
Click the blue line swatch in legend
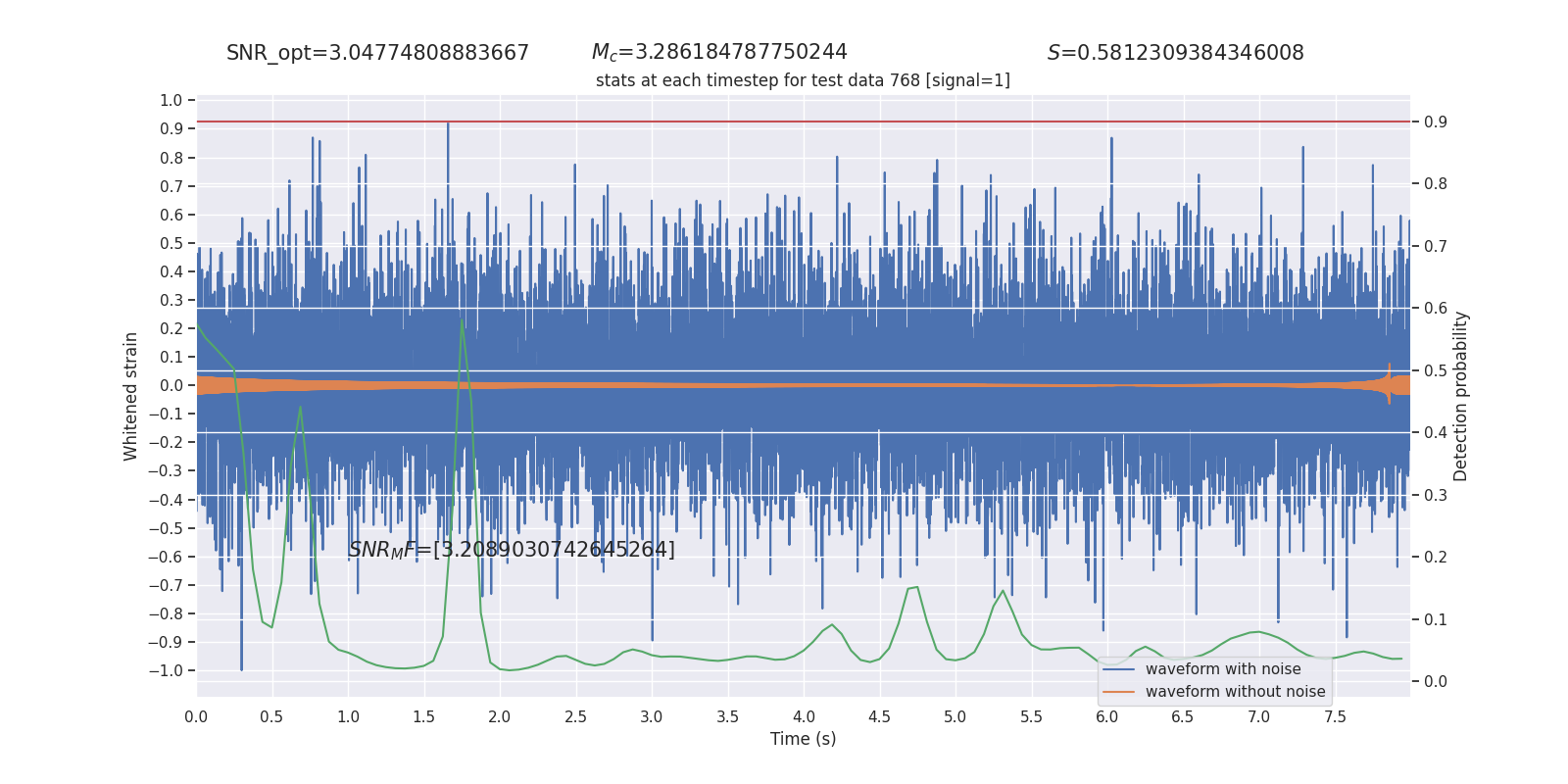coord(1119,669)
